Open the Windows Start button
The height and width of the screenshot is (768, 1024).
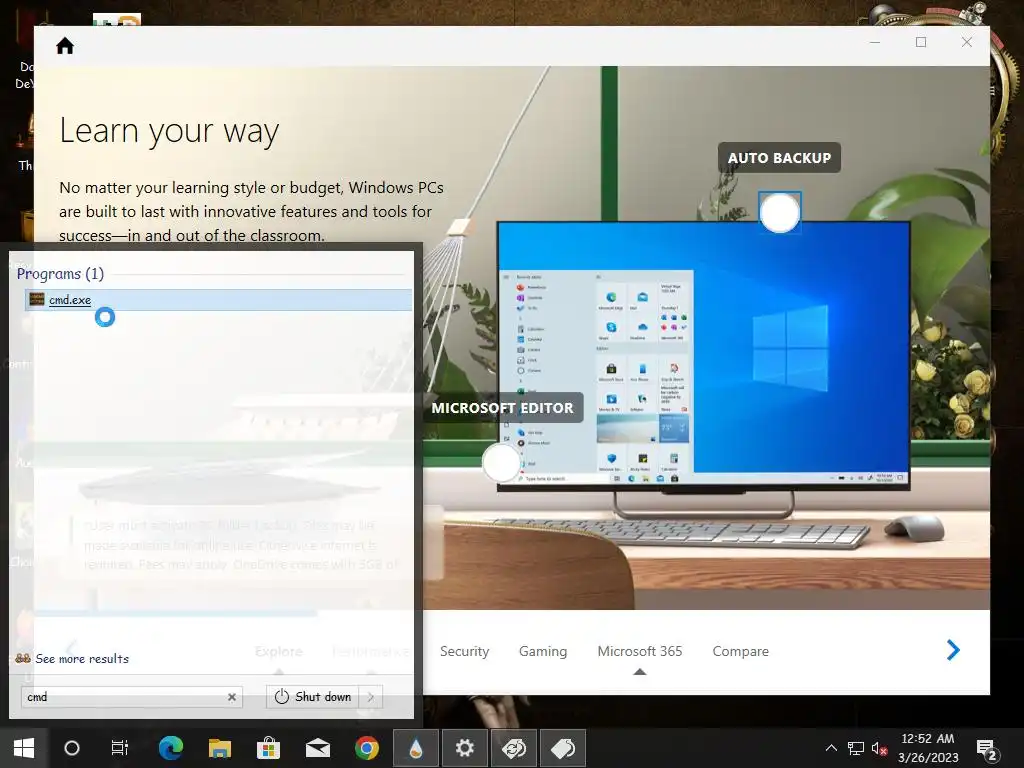(24, 748)
